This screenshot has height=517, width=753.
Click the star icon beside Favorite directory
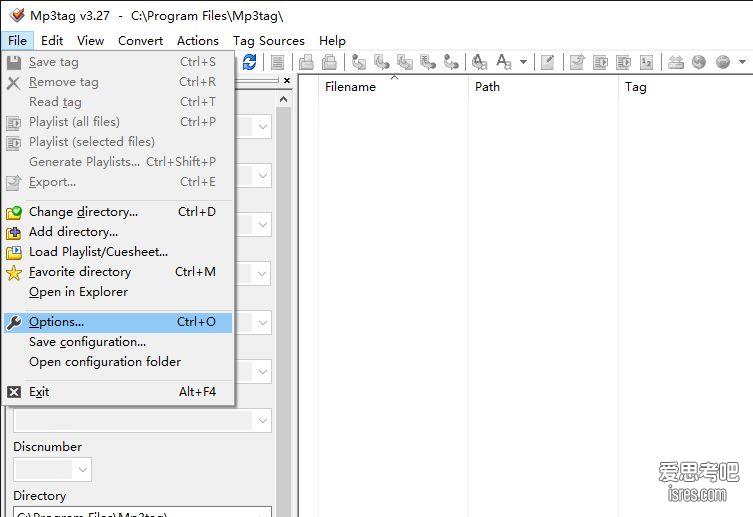pyautogui.click(x=13, y=272)
